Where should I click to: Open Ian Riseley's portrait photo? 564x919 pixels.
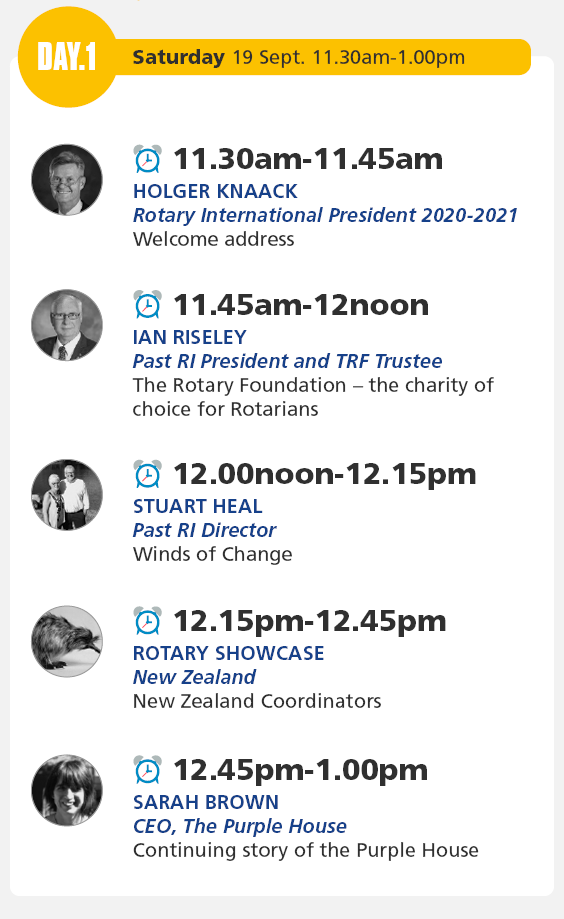coord(67,325)
